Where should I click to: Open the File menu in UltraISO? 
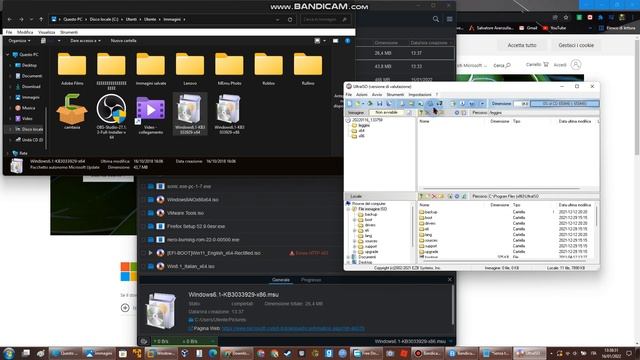tap(349, 95)
